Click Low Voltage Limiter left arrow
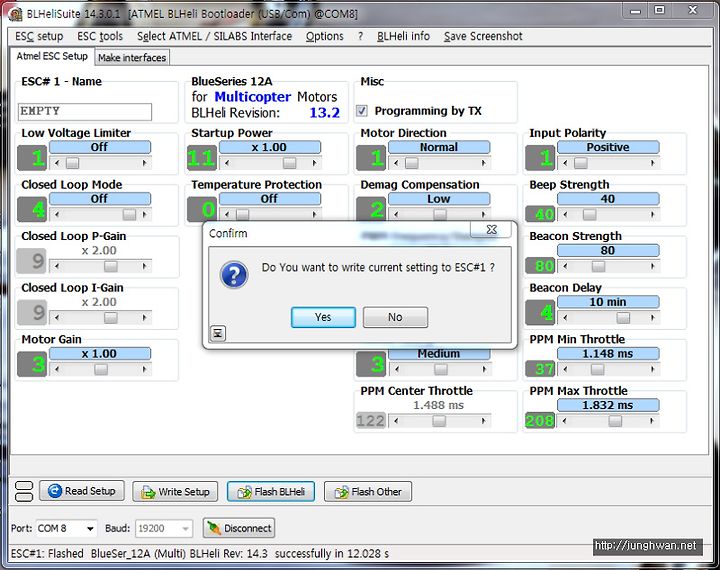Image resolution: width=720 pixels, height=570 pixels. coord(57,163)
